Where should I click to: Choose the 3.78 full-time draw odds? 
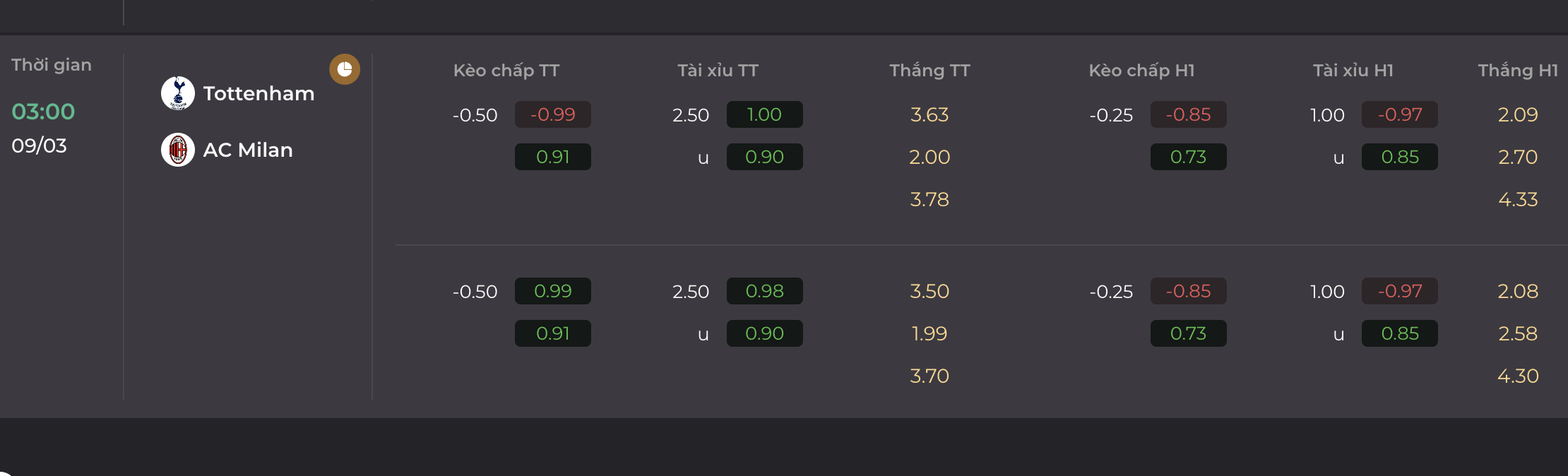[x=929, y=199]
